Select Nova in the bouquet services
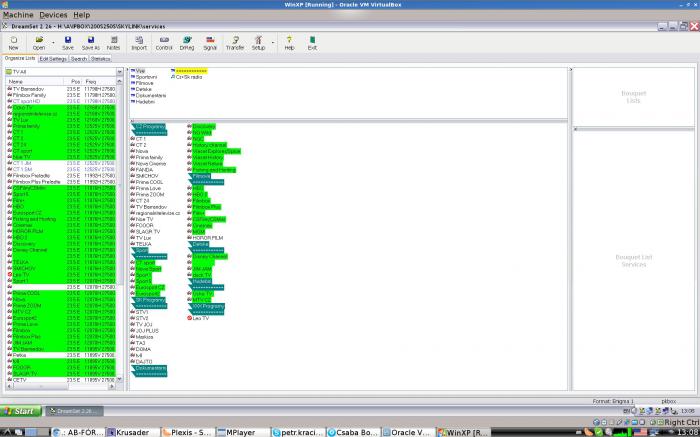700x437 pixels. tap(142, 151)
